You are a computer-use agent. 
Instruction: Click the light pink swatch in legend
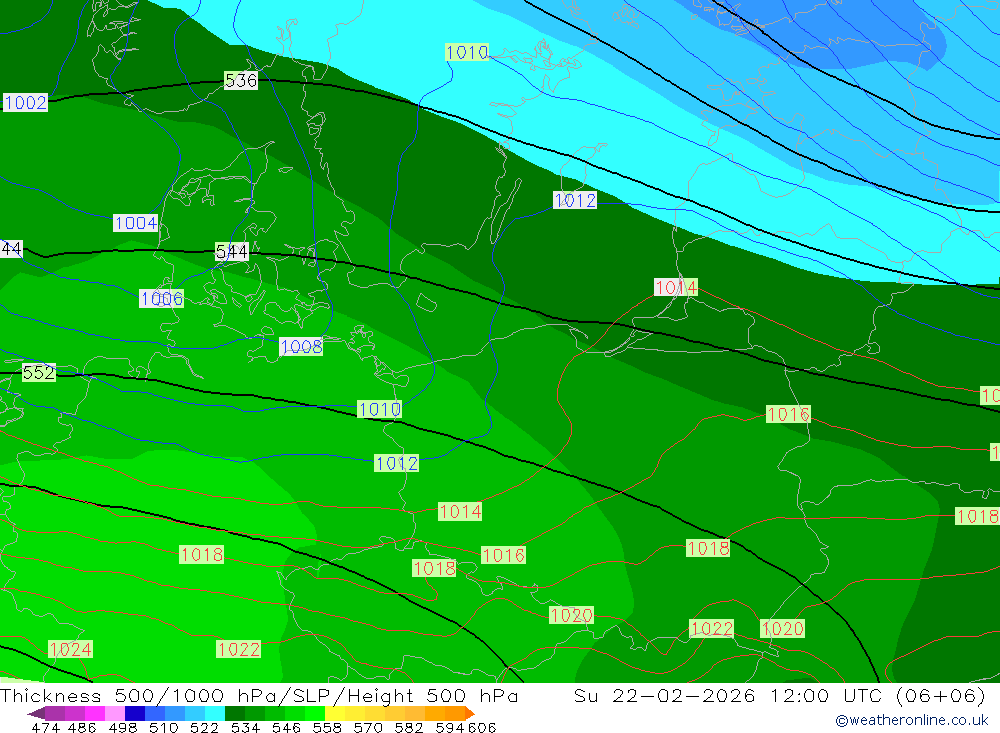tap(115, 713)
